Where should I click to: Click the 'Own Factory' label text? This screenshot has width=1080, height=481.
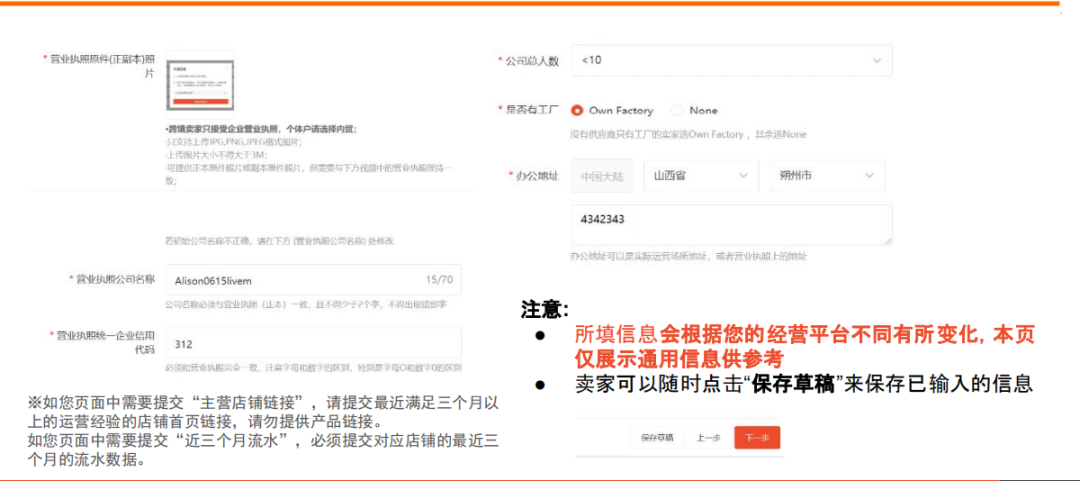point(621,111)
